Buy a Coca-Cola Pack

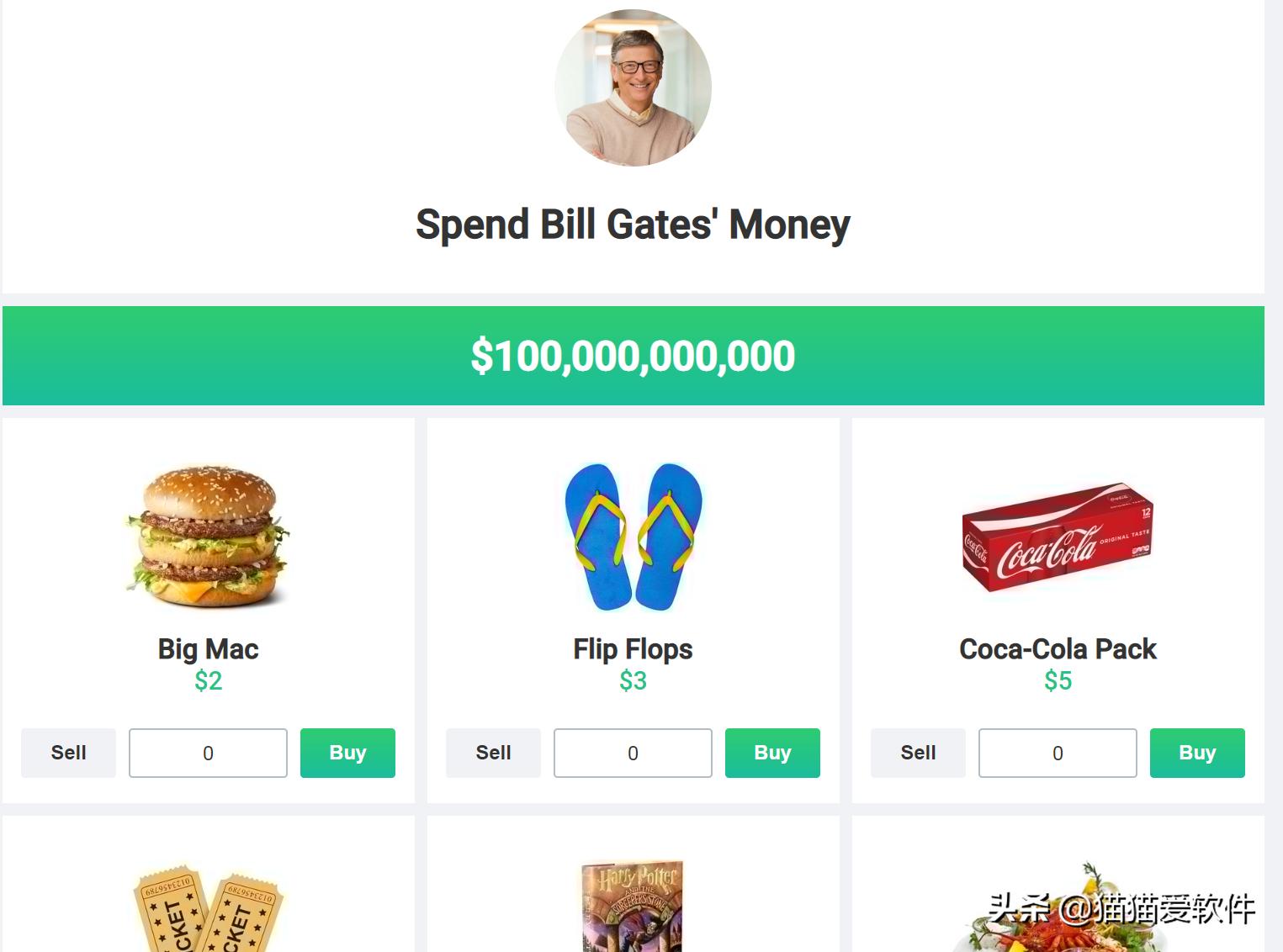1197,753
